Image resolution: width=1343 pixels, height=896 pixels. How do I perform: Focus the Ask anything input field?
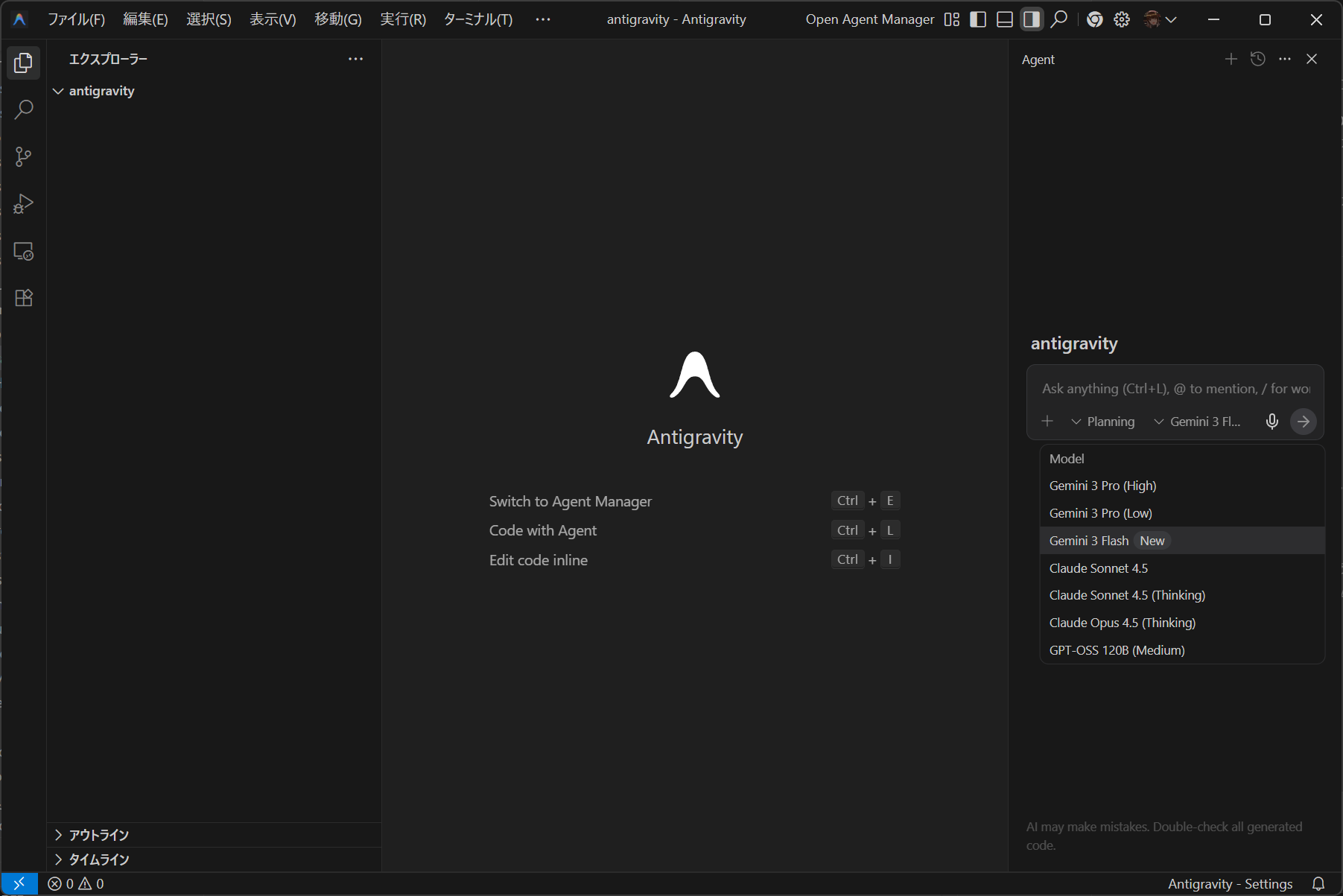coord(1175,389)
